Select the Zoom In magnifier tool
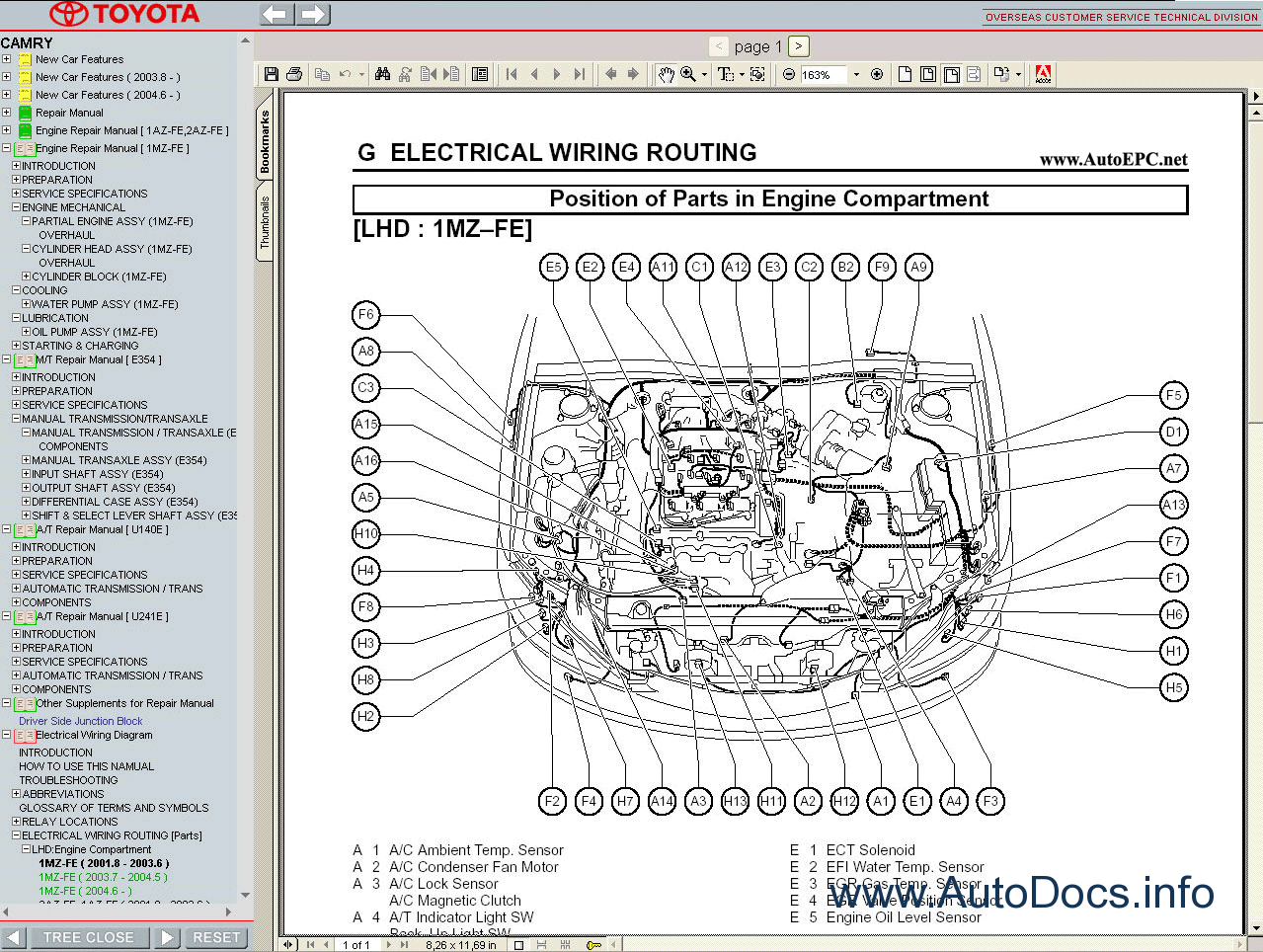Image resolution: width=1263 pixels, height=952 pixels. 688,74
